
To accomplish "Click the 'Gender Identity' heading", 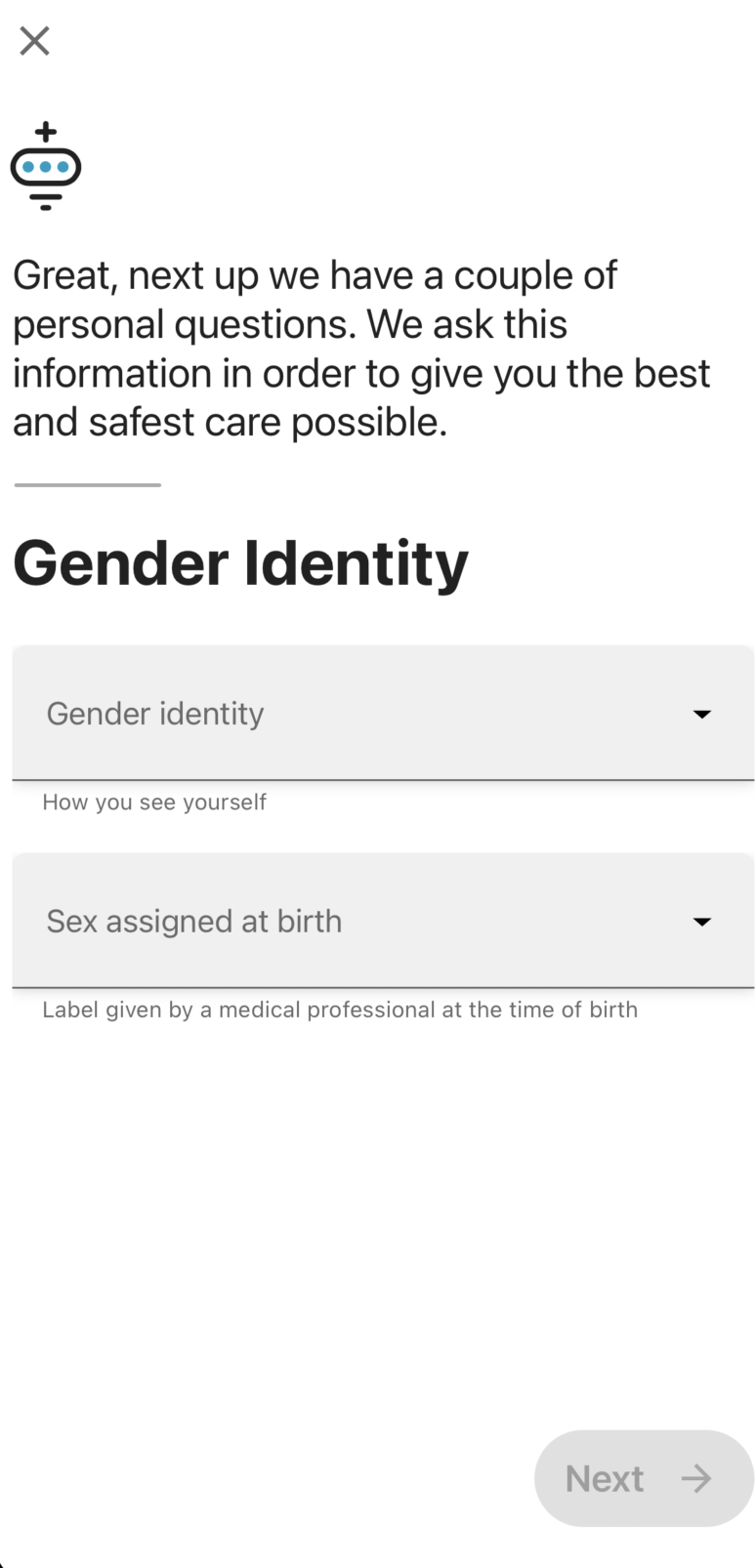I will coord(240,563).
